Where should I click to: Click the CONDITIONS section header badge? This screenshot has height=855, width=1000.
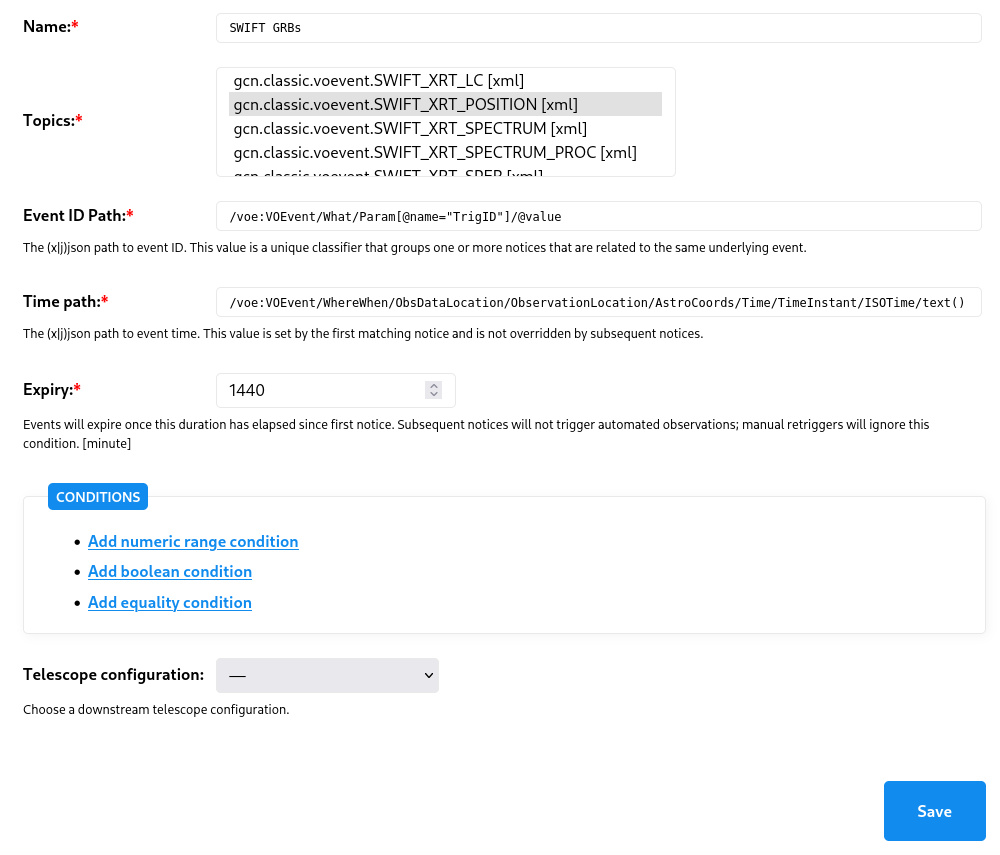98,497
